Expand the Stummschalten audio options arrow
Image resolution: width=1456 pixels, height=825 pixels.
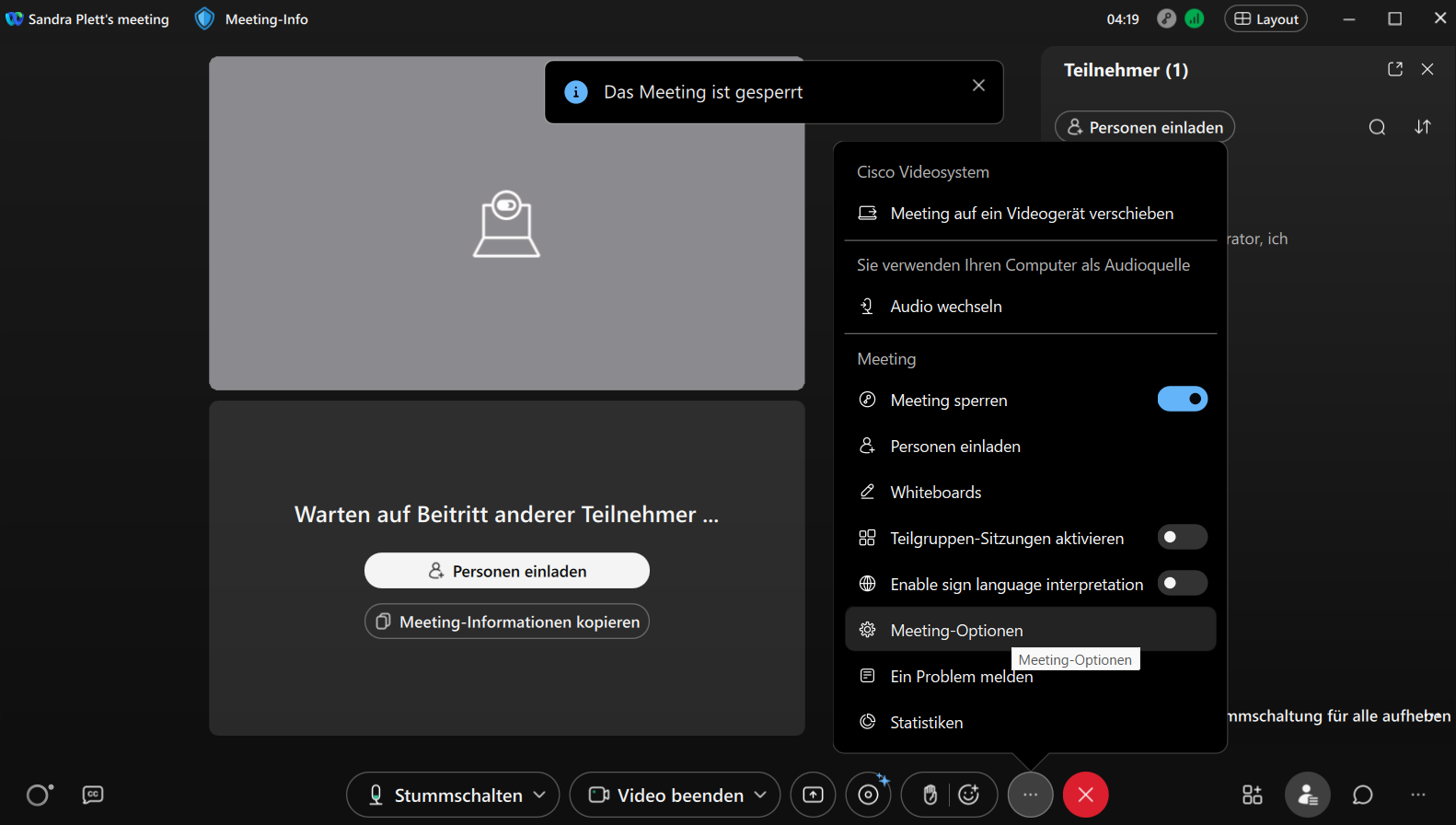point(540,795)
